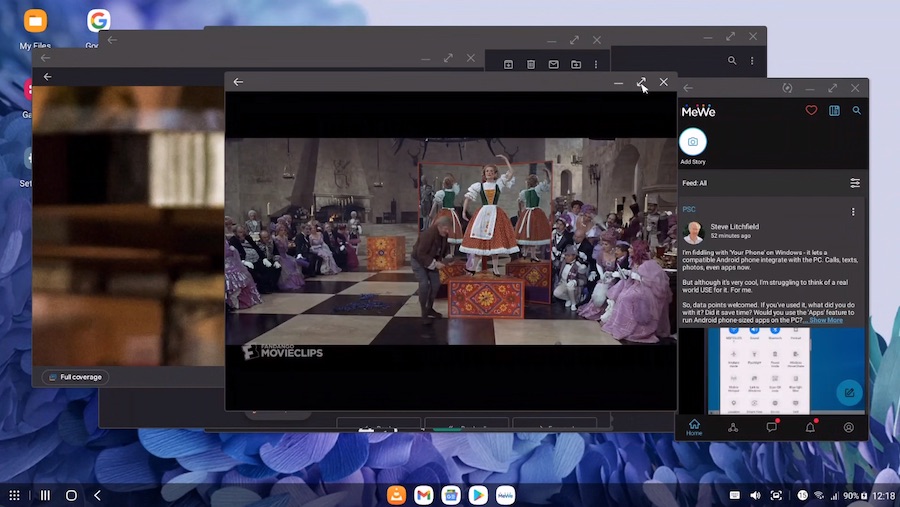Click the 12:18 clock
900x507 pixels.
pos(883,496)
